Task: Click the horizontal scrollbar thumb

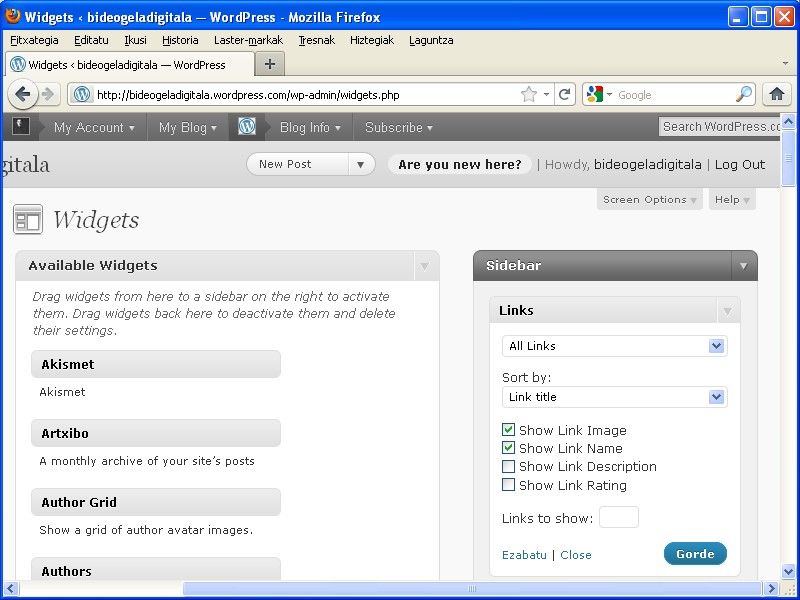Action: pyautogui.click(x=472, y=588)
